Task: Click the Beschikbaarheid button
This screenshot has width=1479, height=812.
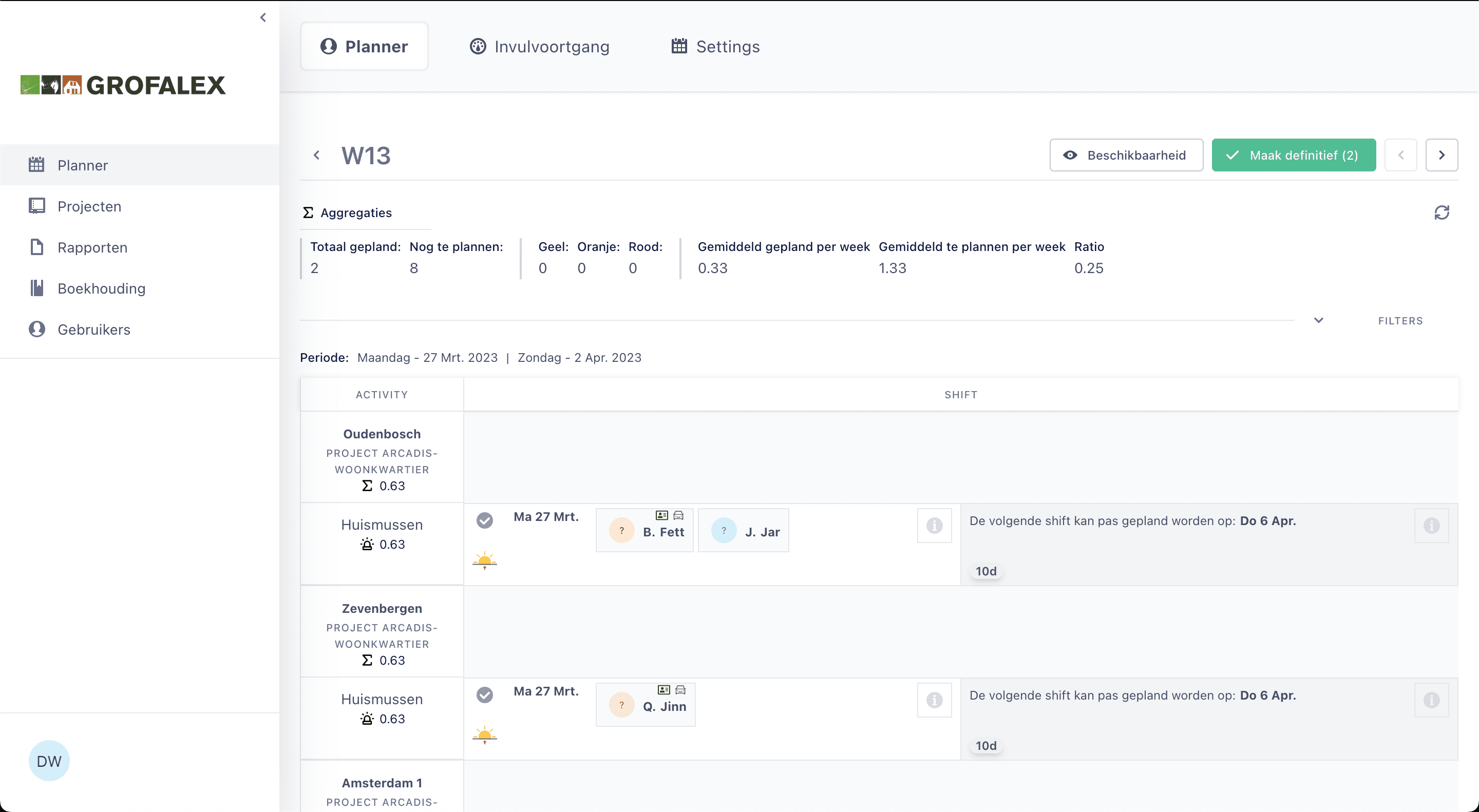Action: click(x=1126, y=155)
